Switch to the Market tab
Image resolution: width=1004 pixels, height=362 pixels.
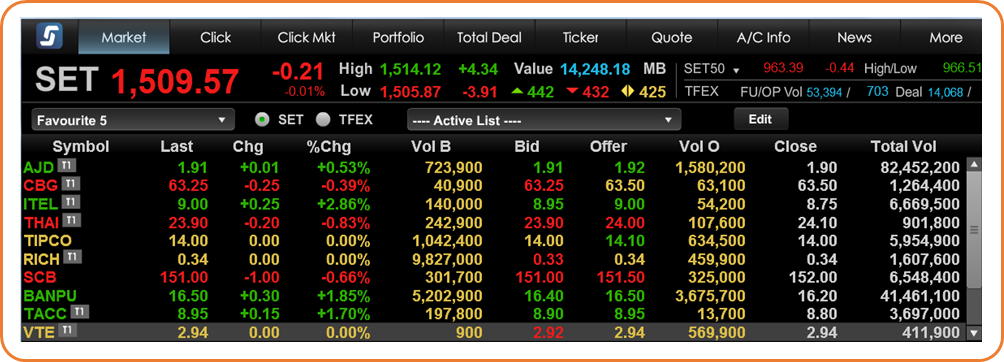click(124, 37)
